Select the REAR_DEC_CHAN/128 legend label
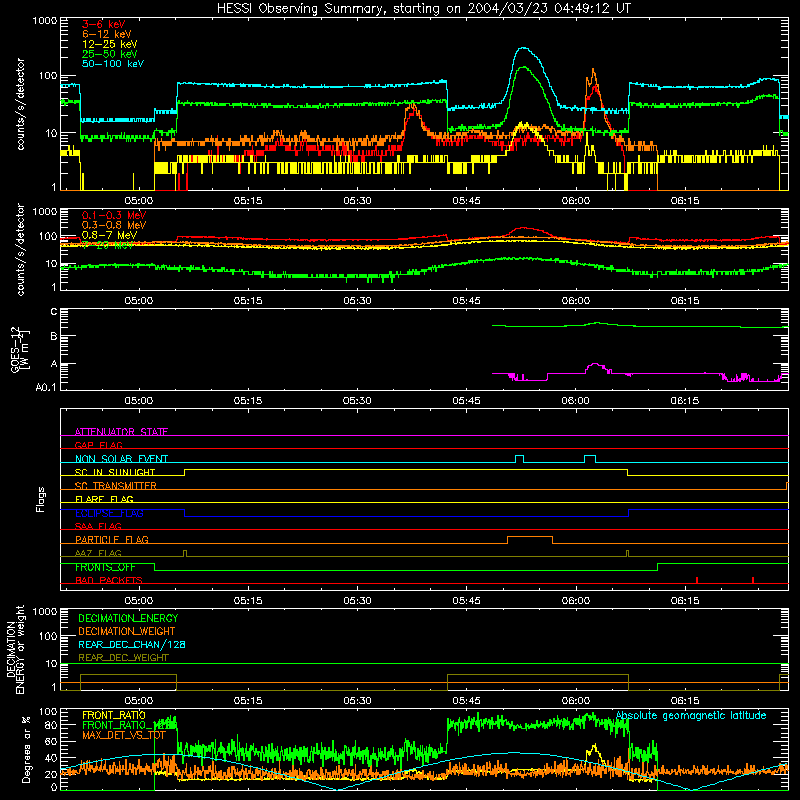This screenshot has height=800, width=800. point(132,644)
